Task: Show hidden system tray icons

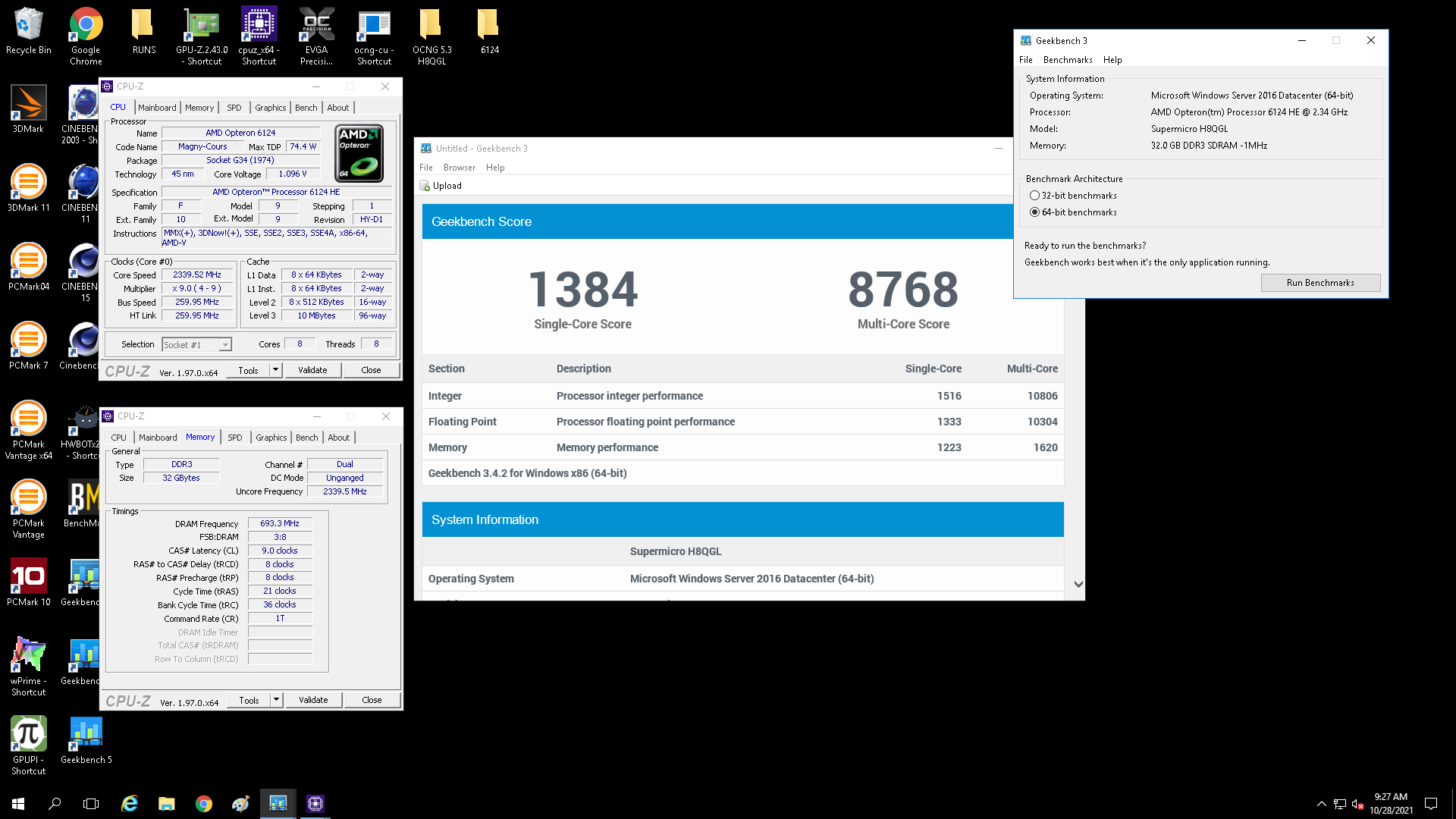Action: coord(1321,804)
